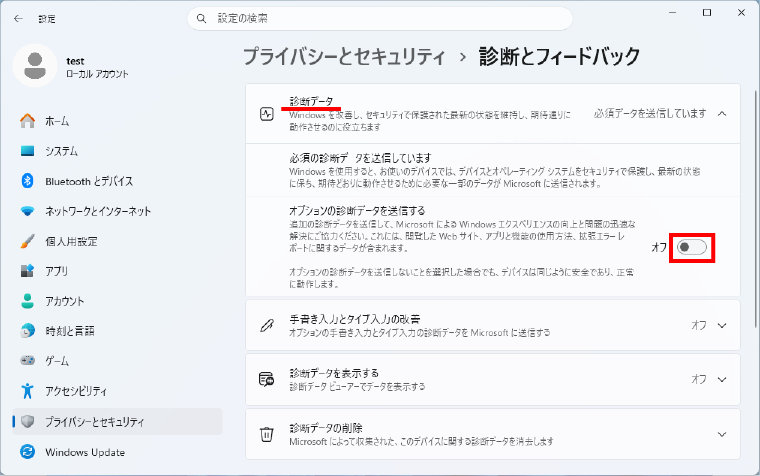Select 時刻と言語 category
The height and width of the screenshot is (476, 760).
coord(117,331)
